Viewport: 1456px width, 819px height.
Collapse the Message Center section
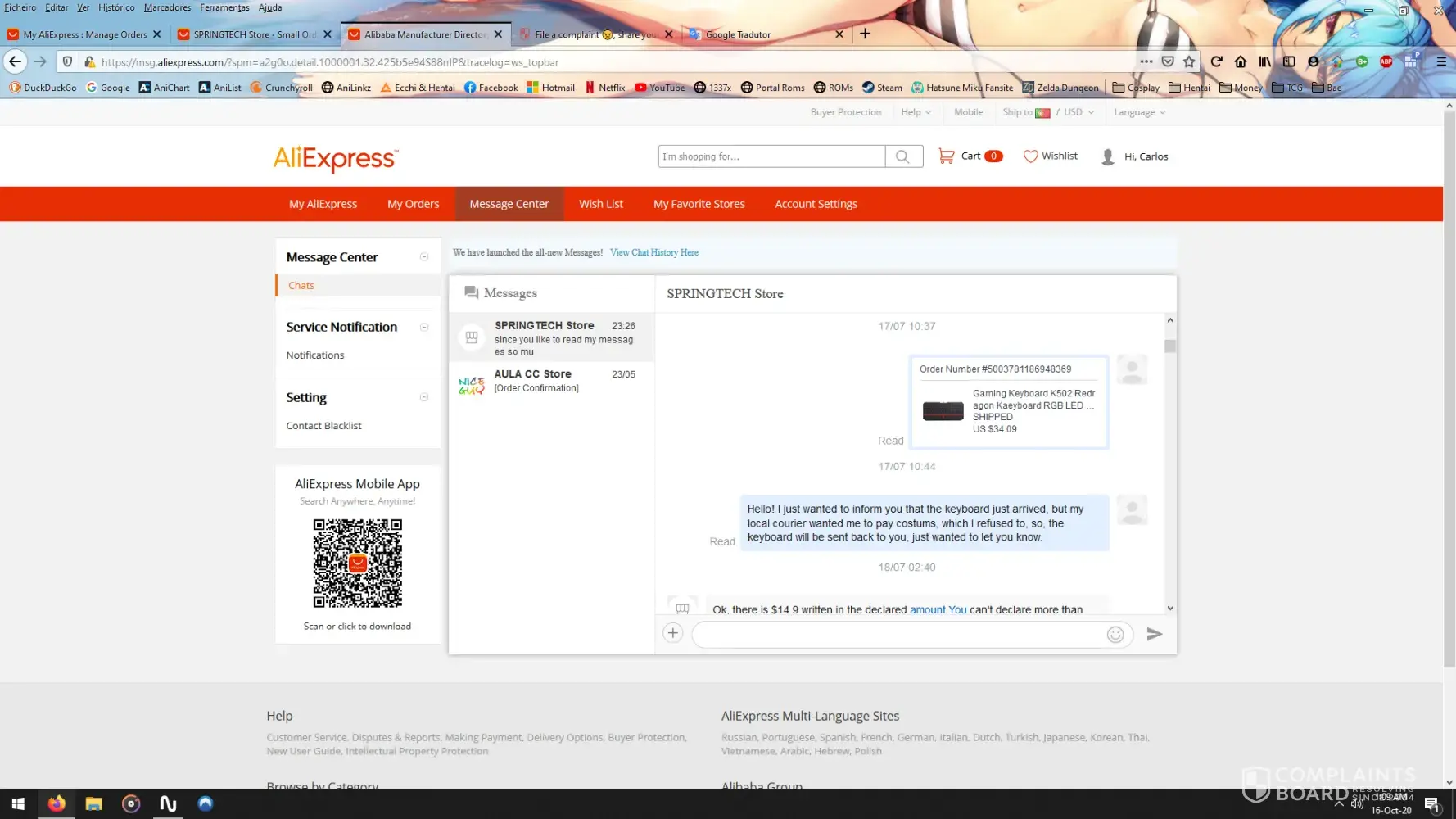[424, 257]
